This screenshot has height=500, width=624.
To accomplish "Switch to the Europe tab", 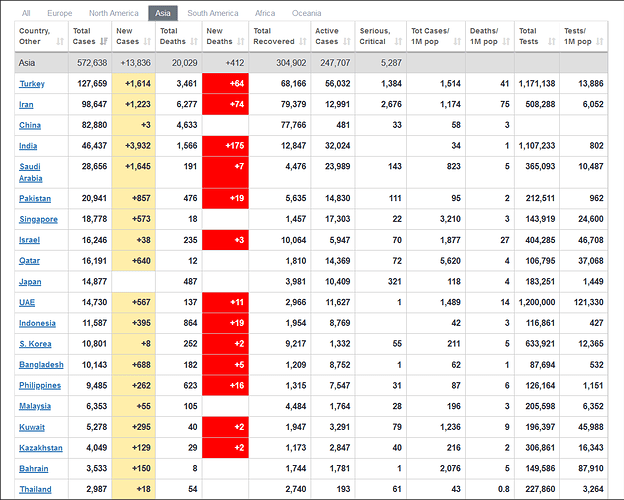I will pos(60,13).
